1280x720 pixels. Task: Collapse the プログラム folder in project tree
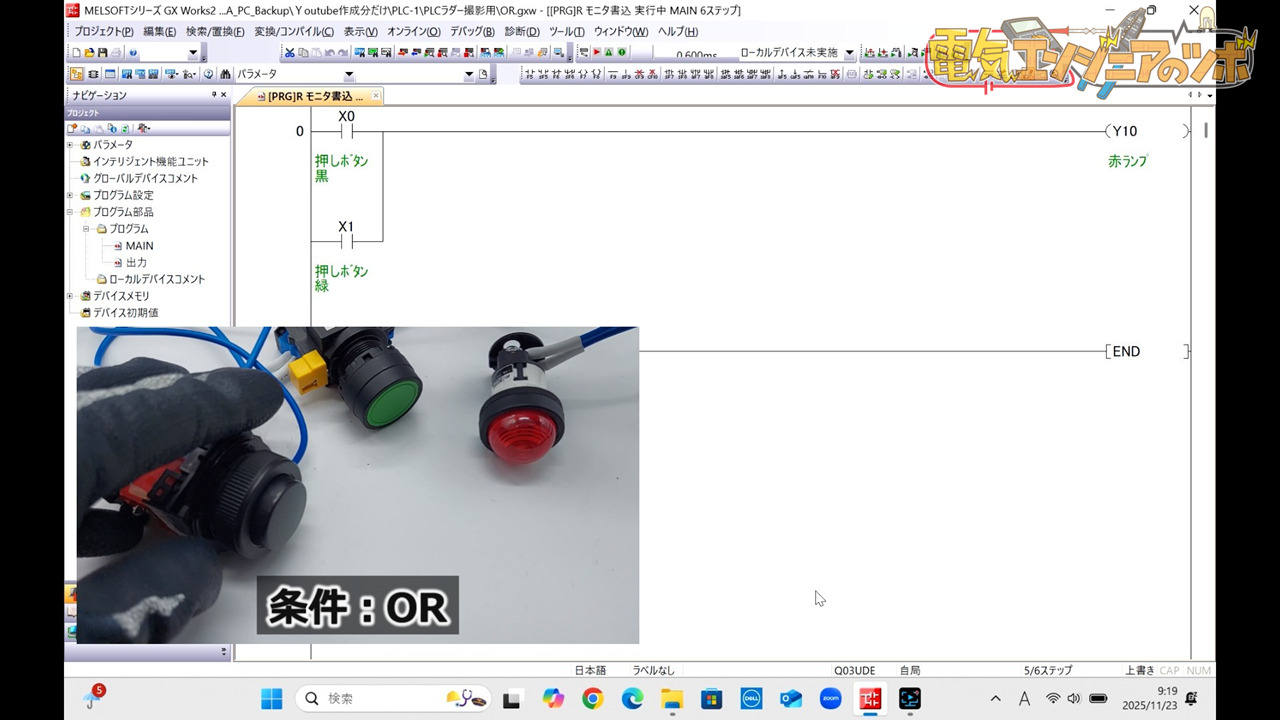[88, 228]
